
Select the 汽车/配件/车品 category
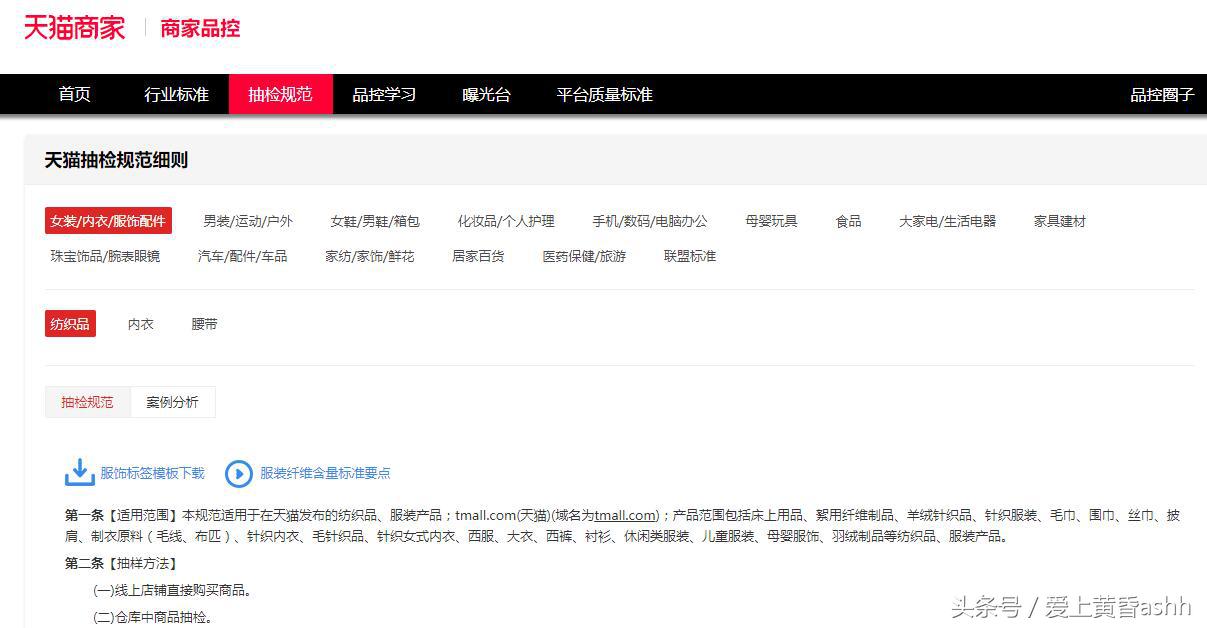point(242,256)
